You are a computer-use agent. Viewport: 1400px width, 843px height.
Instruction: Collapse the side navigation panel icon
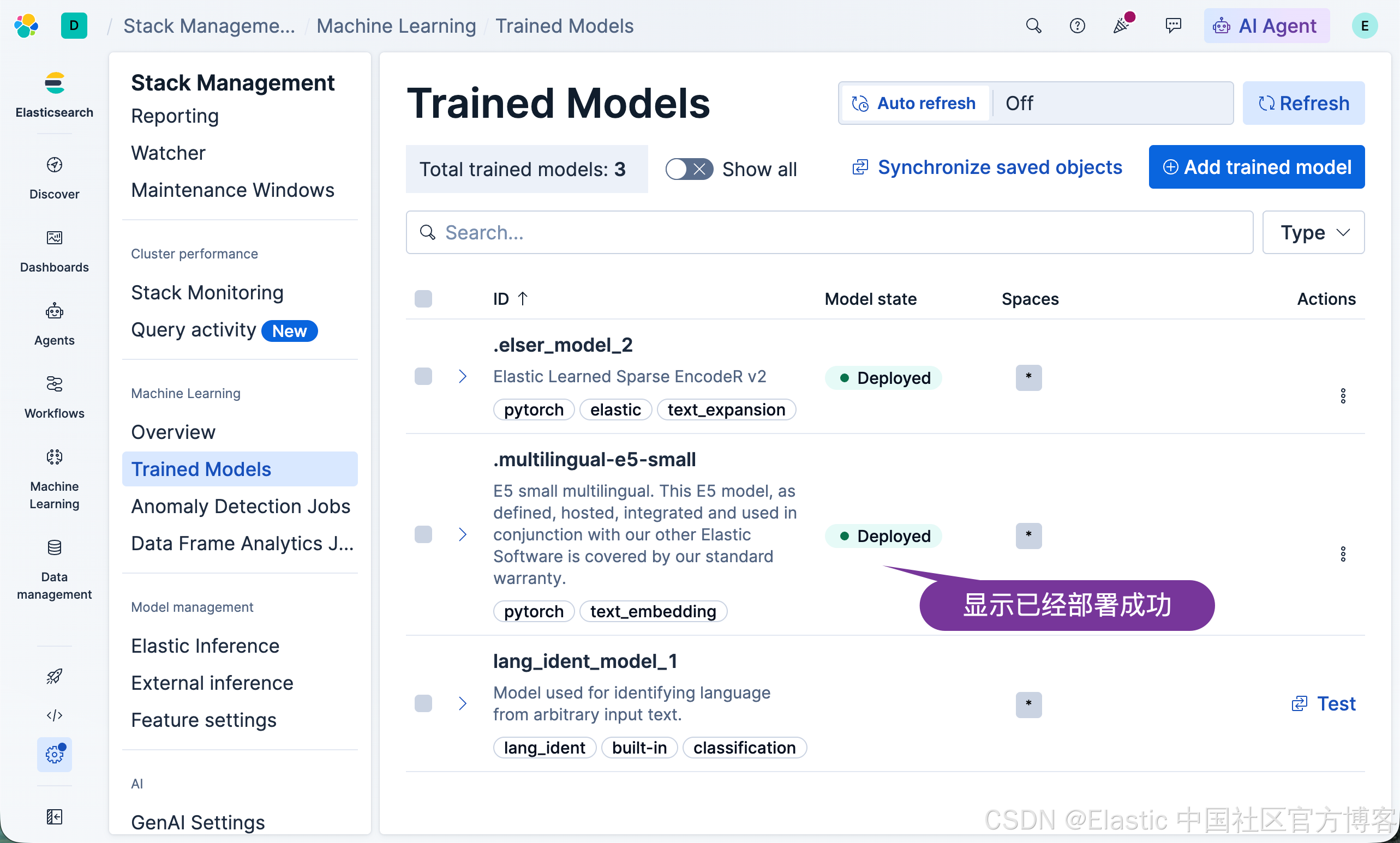pos(55,817)
